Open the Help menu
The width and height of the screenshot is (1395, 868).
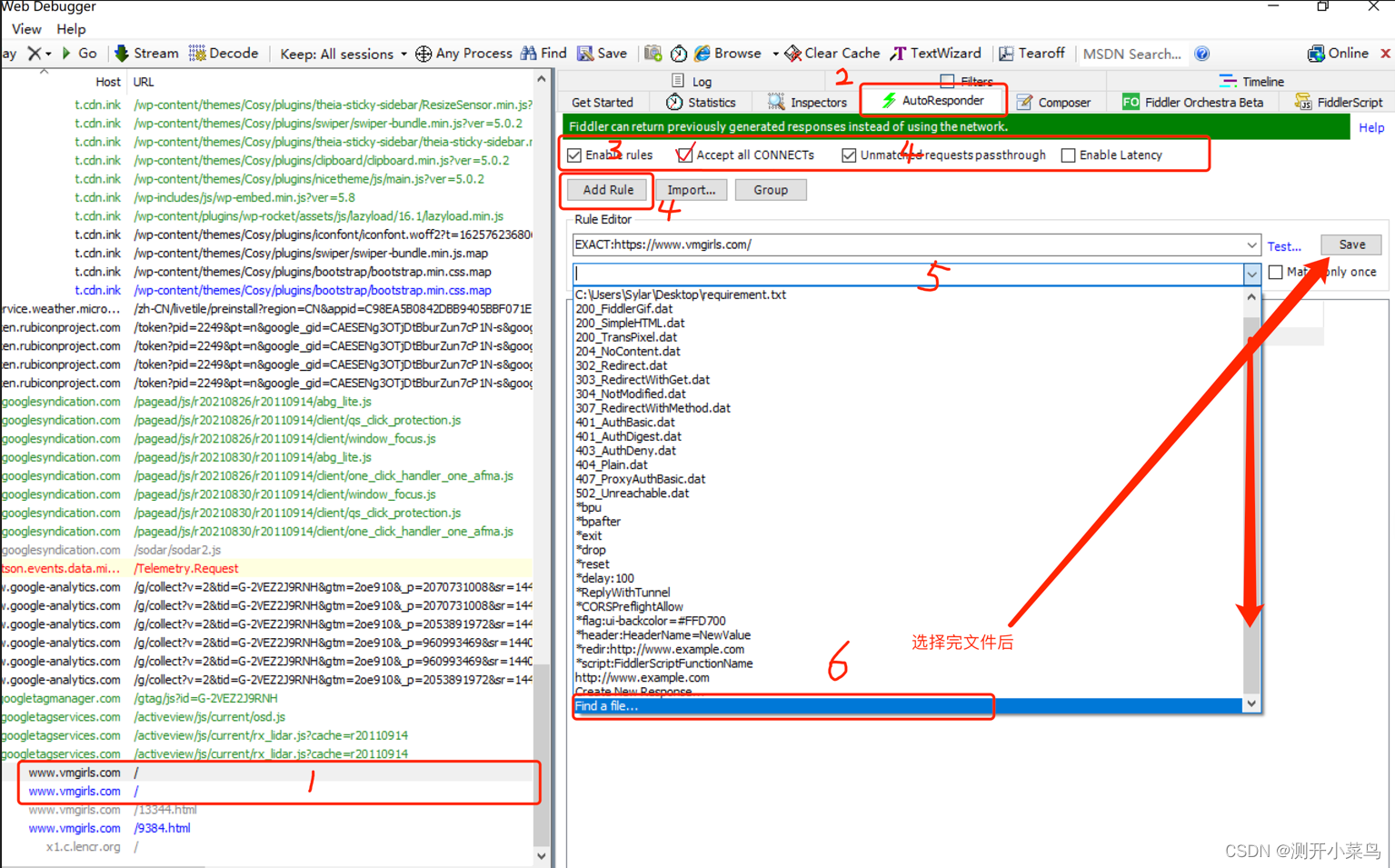(x=71, y=29)
